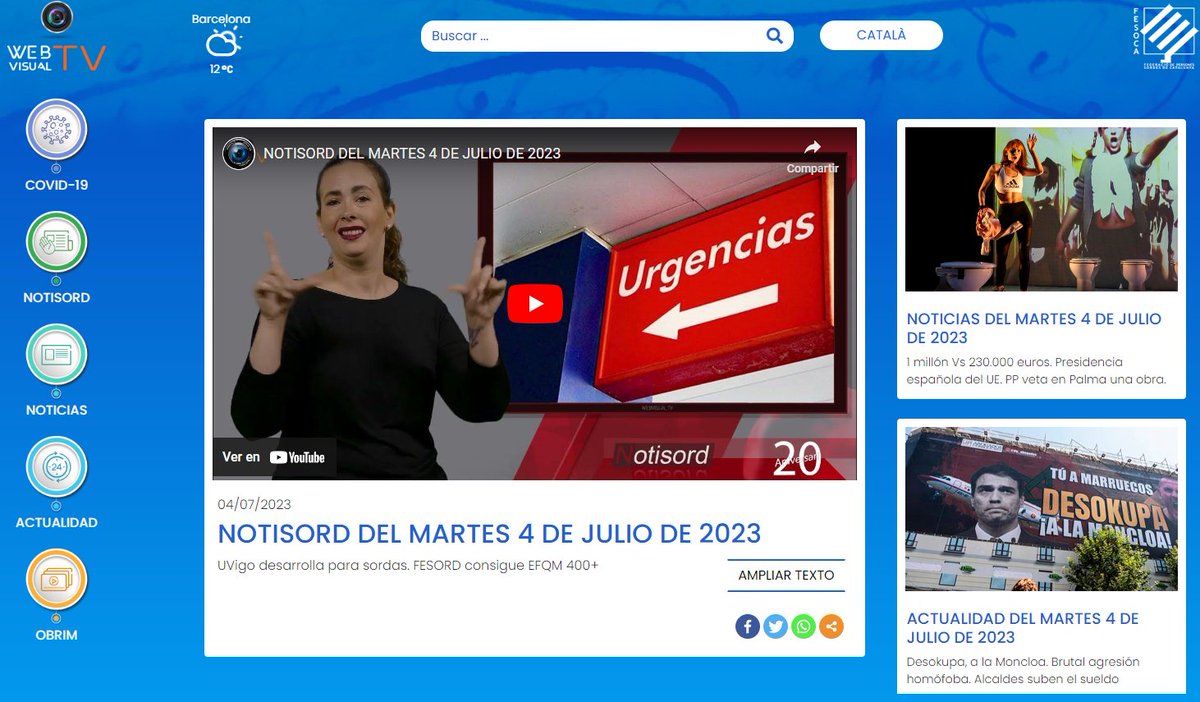Viewport: 1200px width, 702px height.
Task: Click the Noticias card stage thumbnail
Action: coord(1041,209)
